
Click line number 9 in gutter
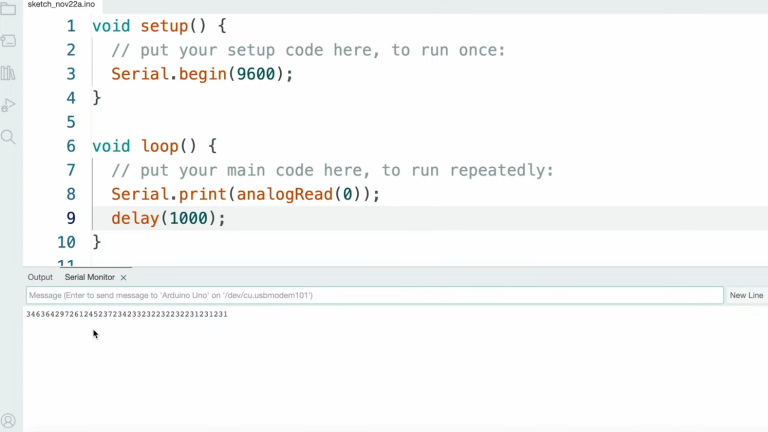[x=71, y=218]
